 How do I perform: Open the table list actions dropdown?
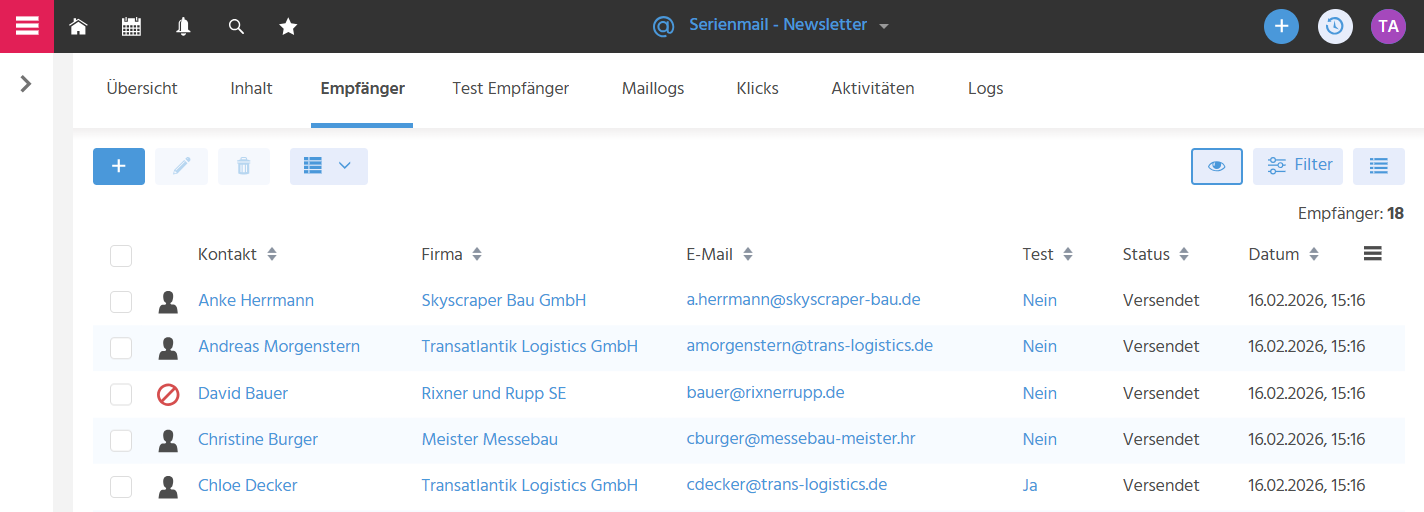[x=329, y=166]
